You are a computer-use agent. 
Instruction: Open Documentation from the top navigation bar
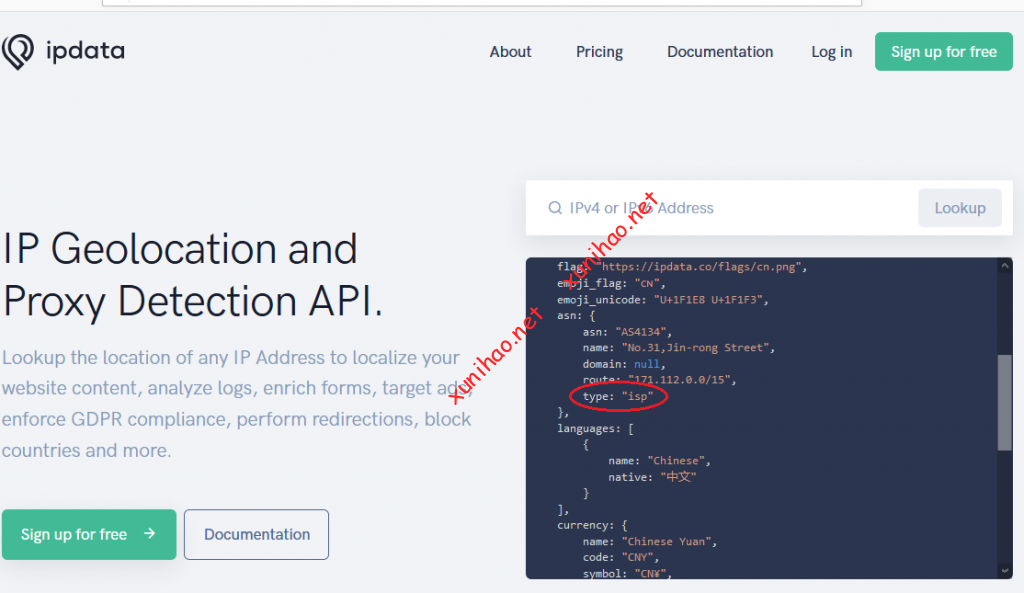click(720, 52)
